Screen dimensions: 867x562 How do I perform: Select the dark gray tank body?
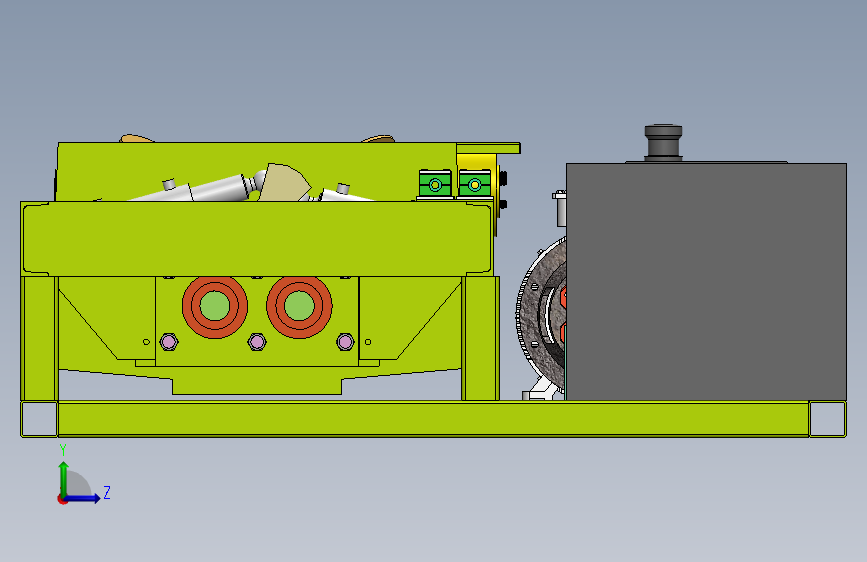(x=706, y=282)
